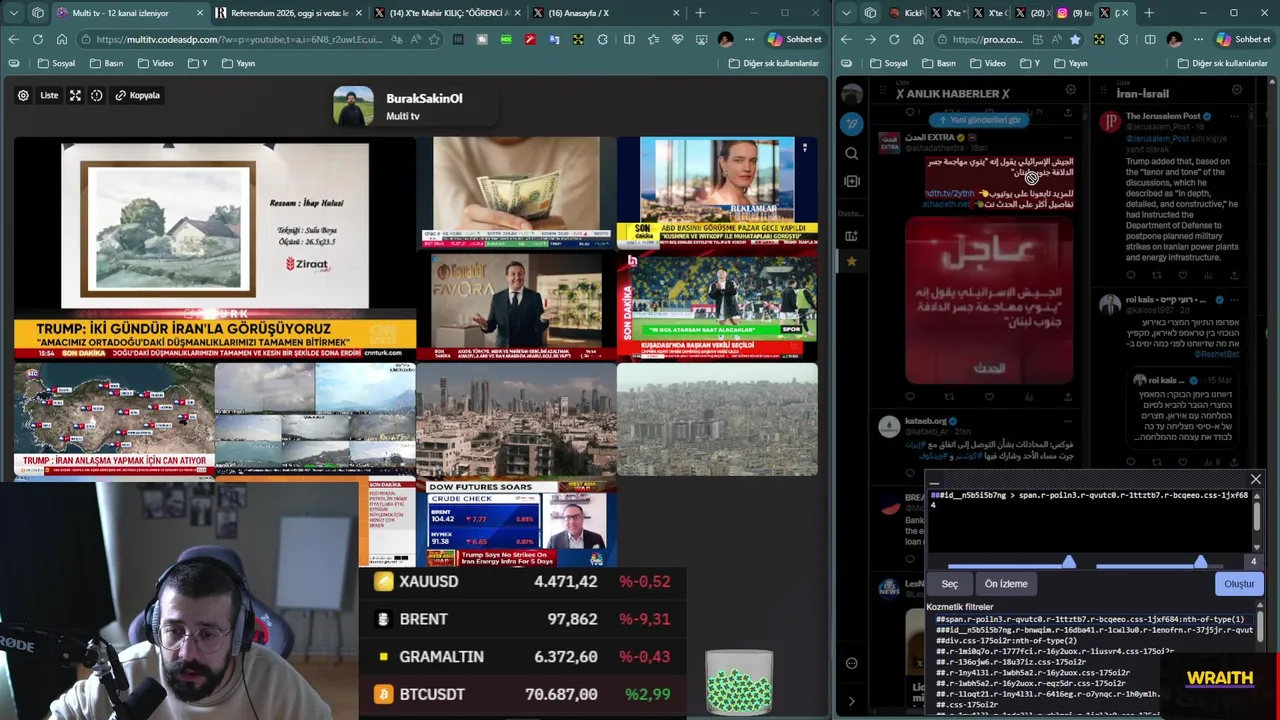1280x720 pixels.
Task: Click the BTCUSDT ticker row
Action: tap(522, 694)
